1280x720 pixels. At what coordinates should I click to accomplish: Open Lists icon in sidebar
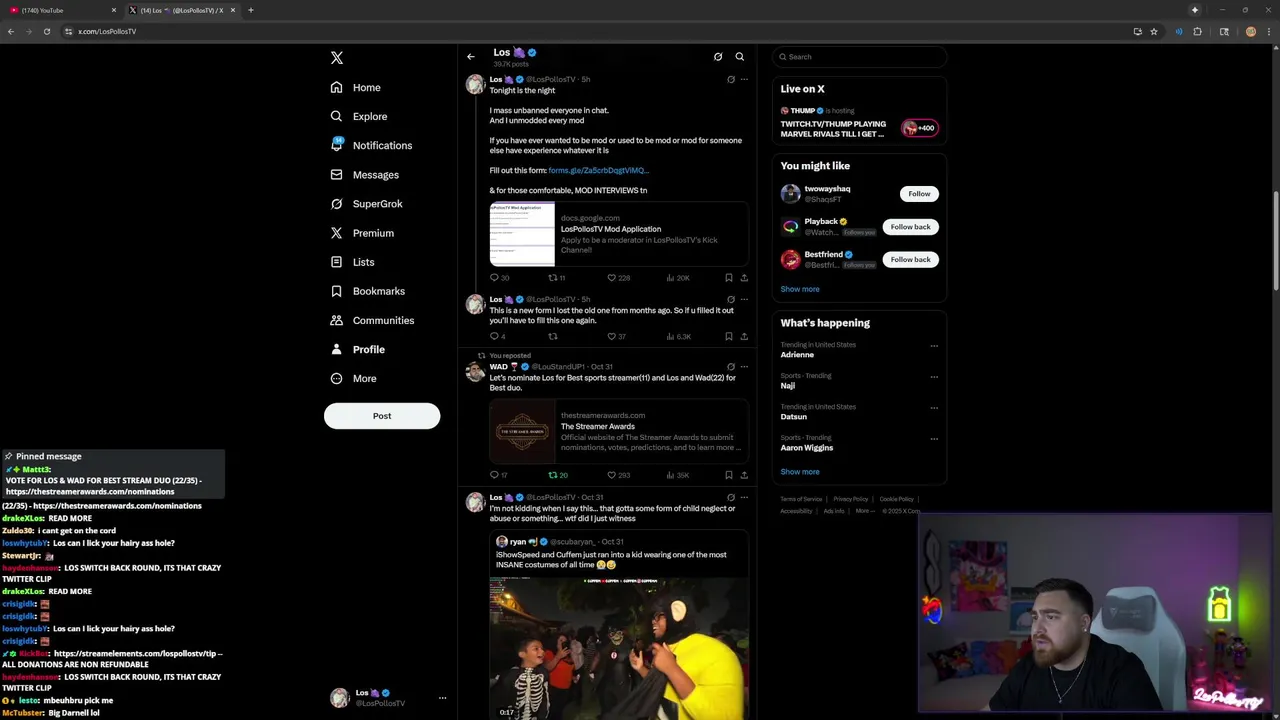(337, 262)
